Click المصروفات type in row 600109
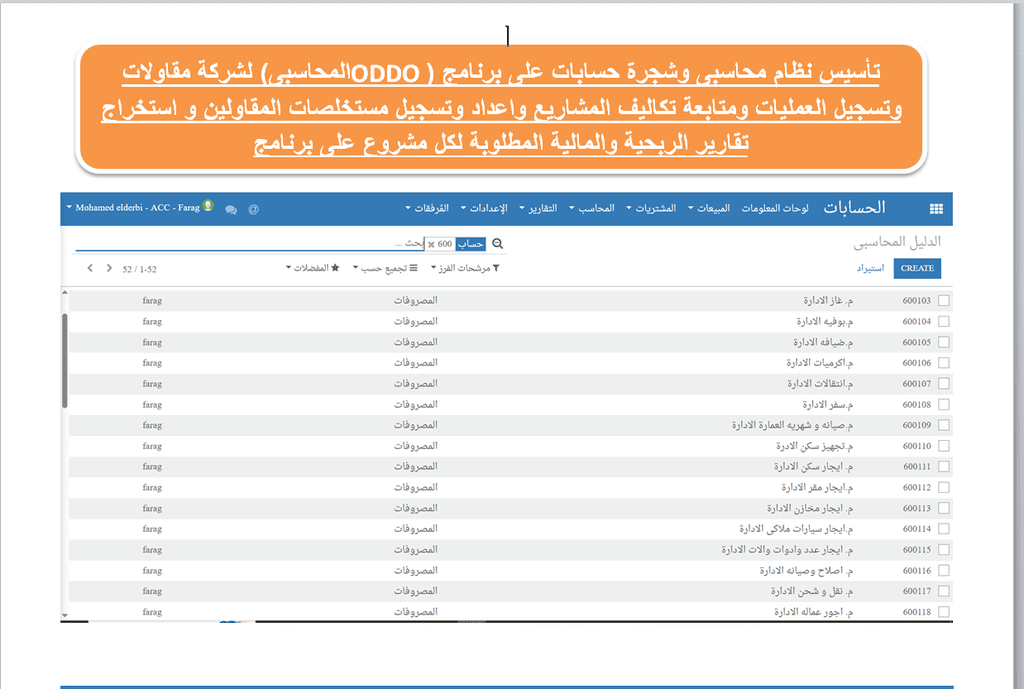The height and width of the screenshot is (689, 1024). tap(415, 425)
